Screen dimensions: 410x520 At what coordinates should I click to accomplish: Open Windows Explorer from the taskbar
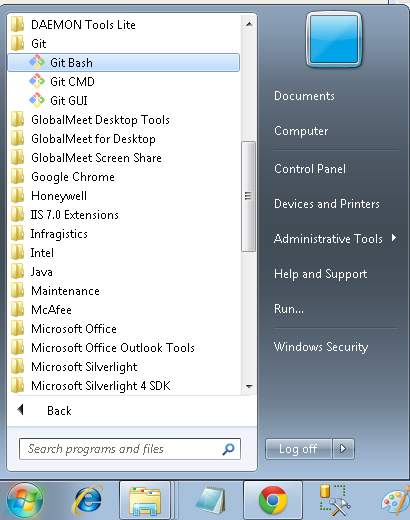click(145, 500)
